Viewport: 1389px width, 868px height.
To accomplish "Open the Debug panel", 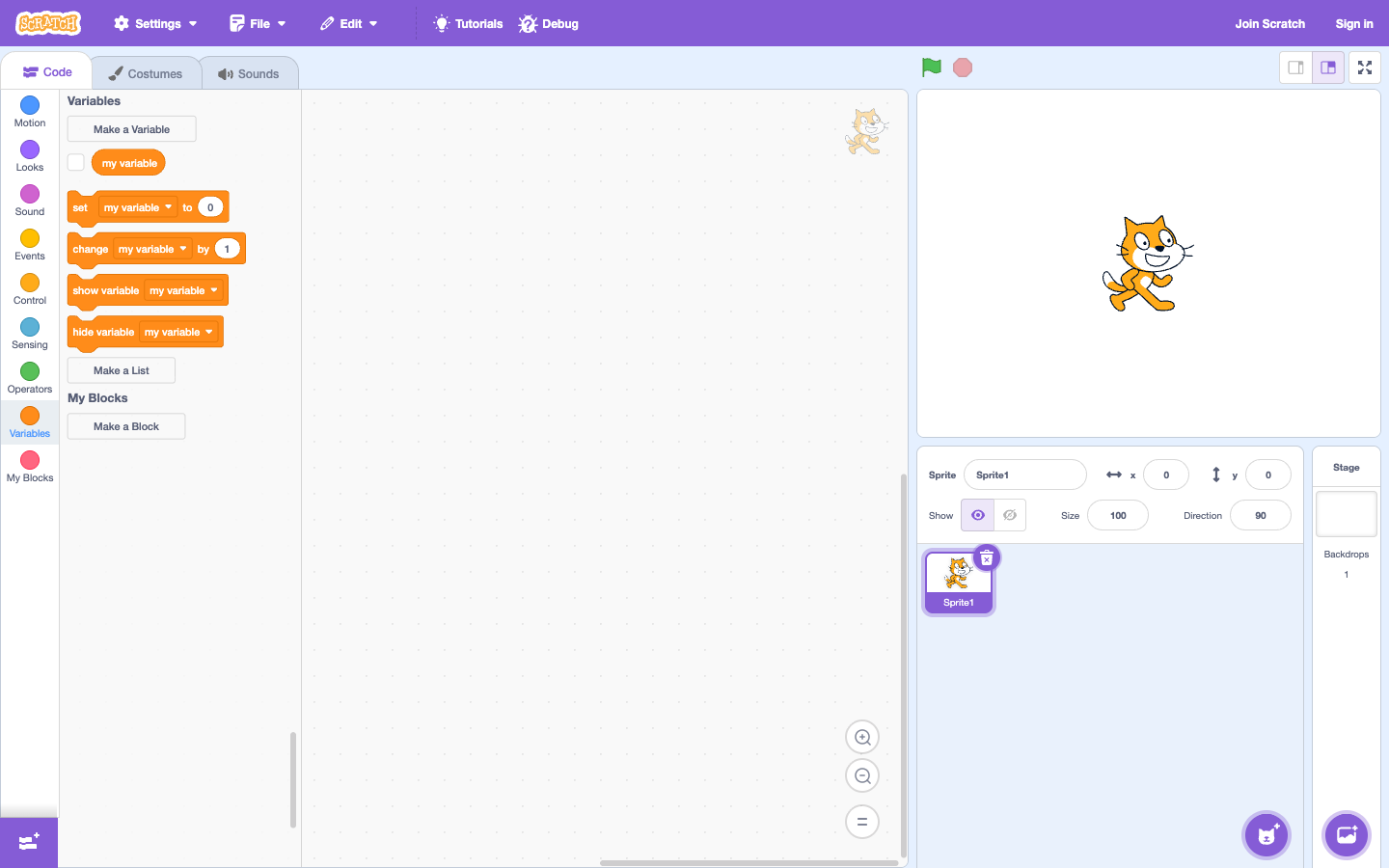I will pos(549,23).
